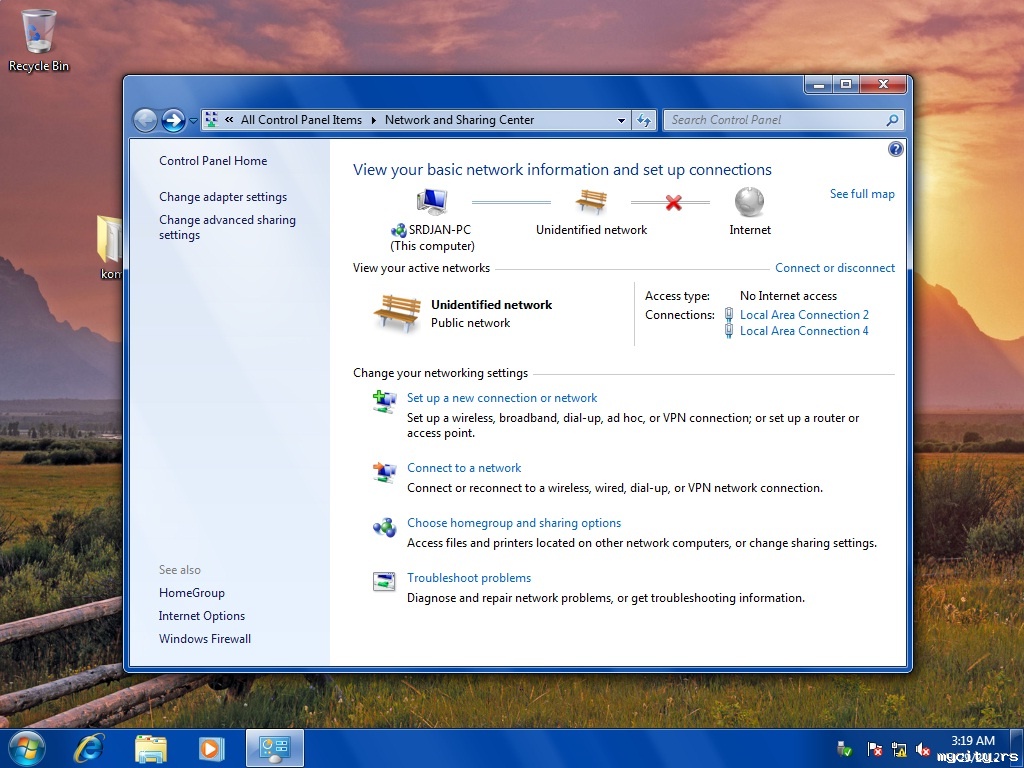Expand the recent pages dropdown arrow

click(193, 121)
